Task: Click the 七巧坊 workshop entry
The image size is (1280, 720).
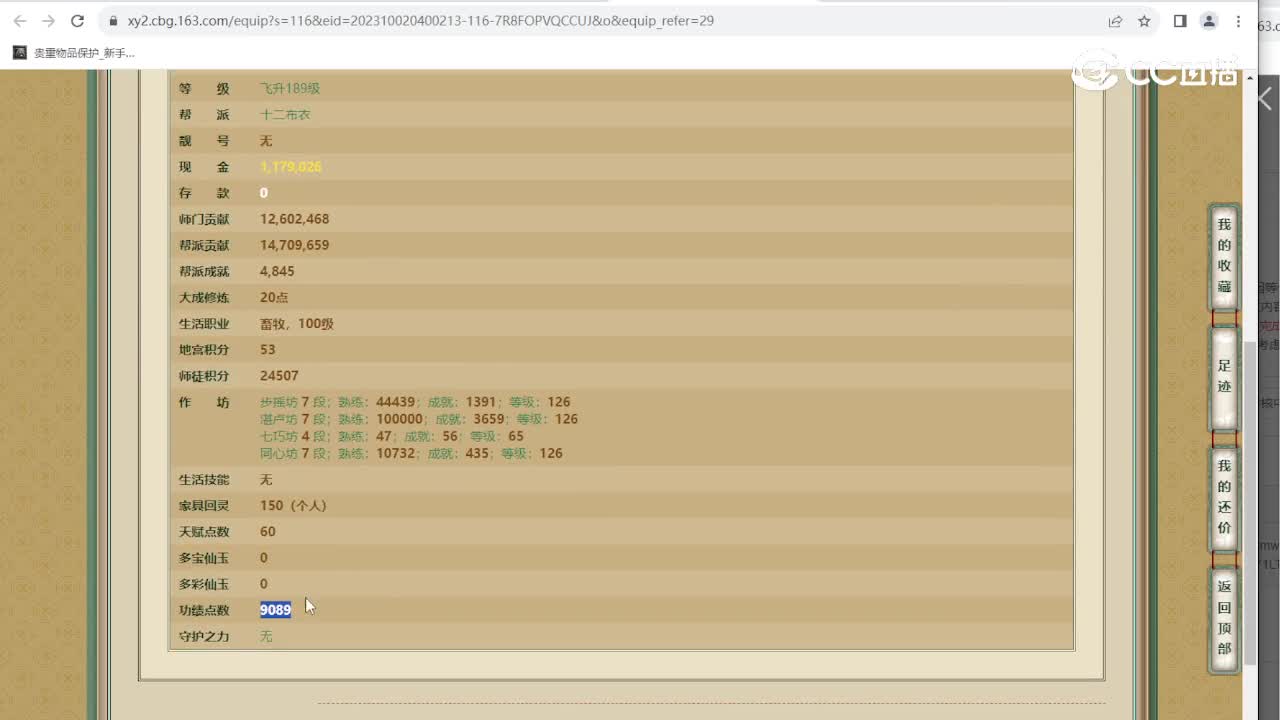Action: (x=392, y=436)
